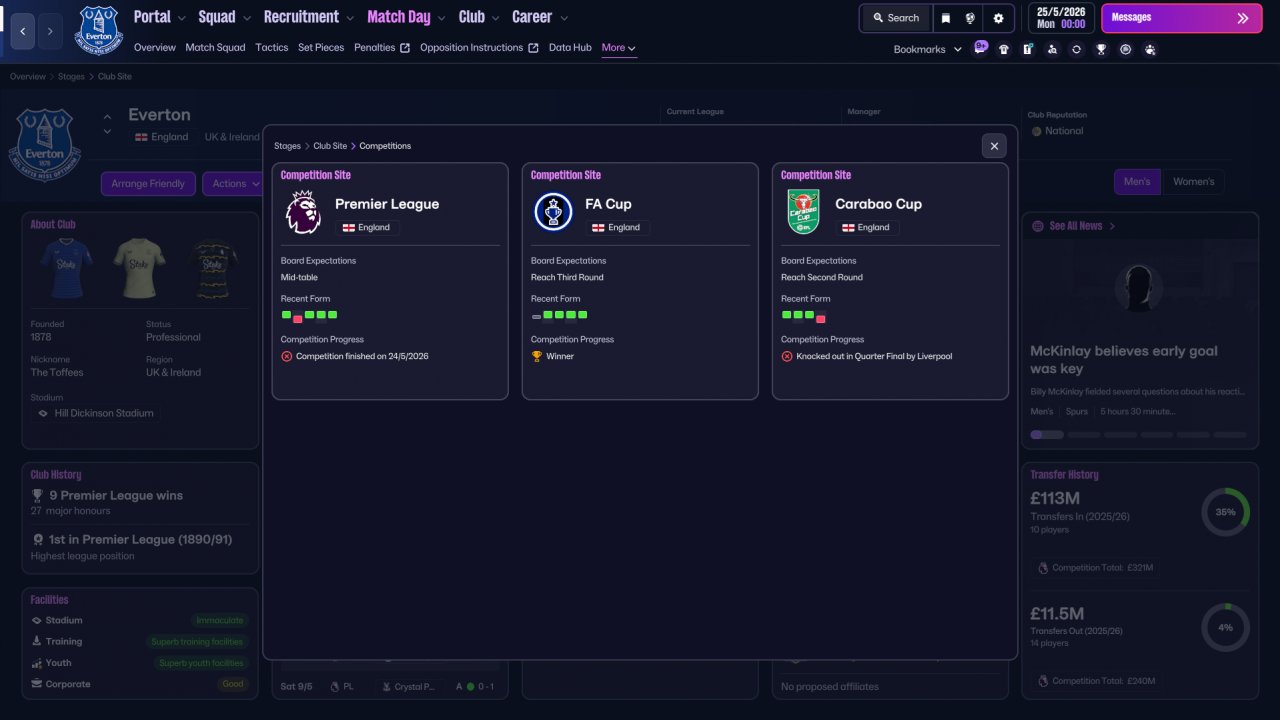Click the external link icon beside Penalties

405,48
